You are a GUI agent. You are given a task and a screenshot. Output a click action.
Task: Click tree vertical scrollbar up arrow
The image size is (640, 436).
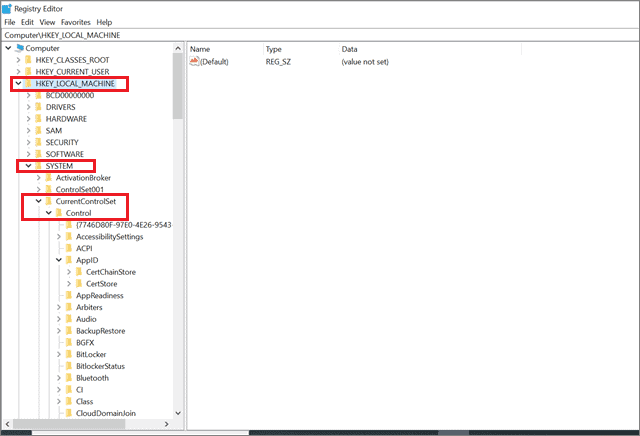click(178, 48)
